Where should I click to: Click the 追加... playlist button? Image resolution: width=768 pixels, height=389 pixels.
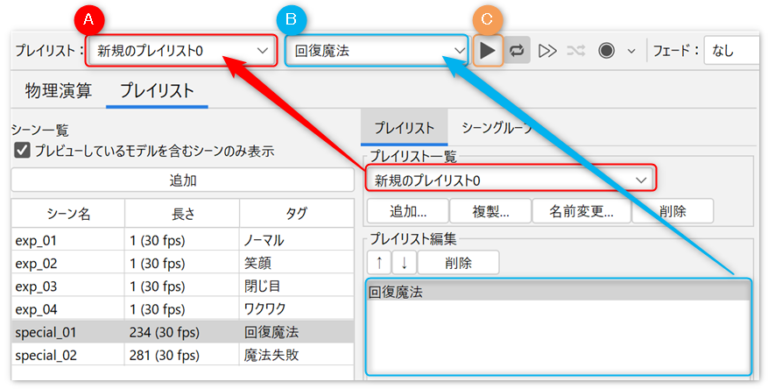408,211
